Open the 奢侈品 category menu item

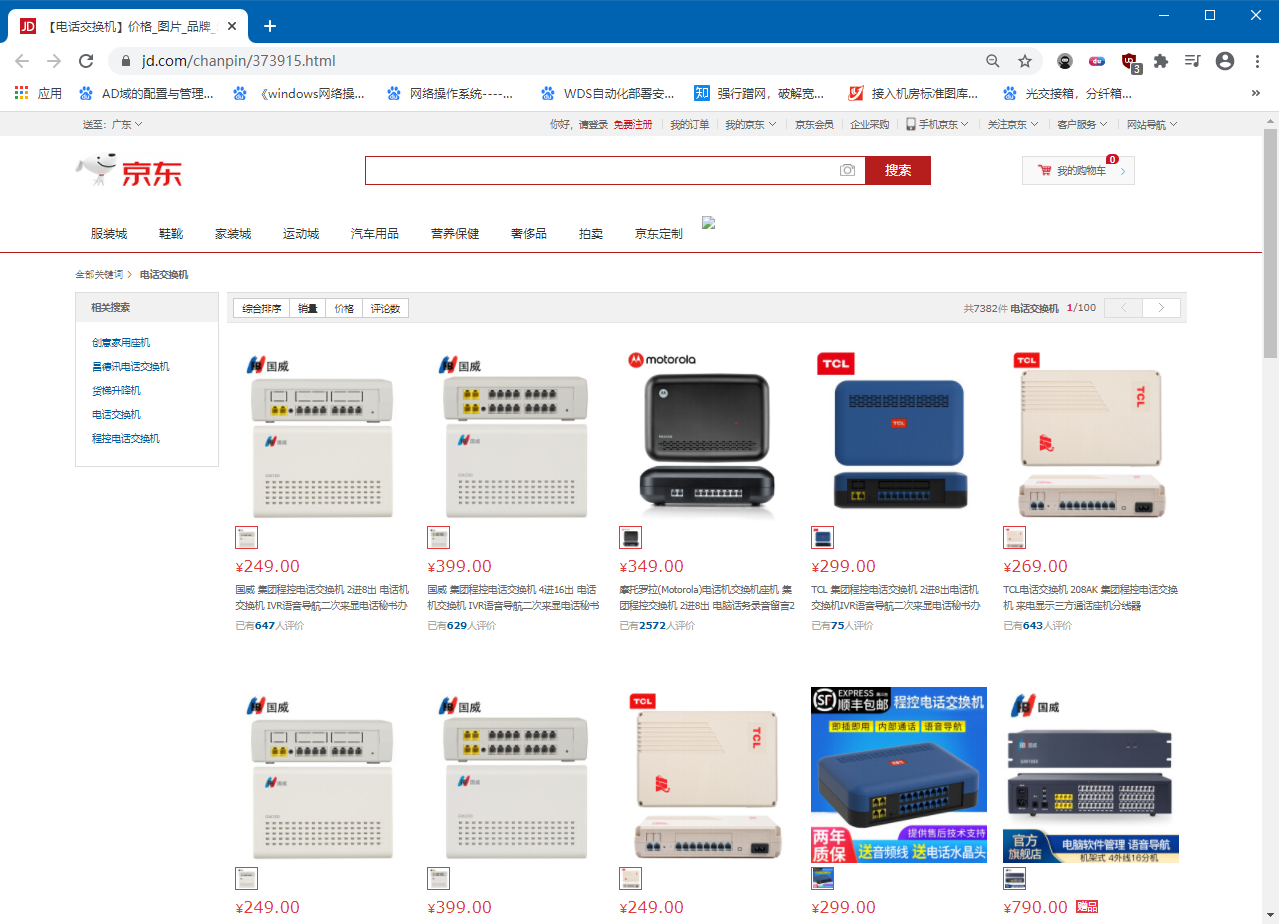(x=529, y=234)
